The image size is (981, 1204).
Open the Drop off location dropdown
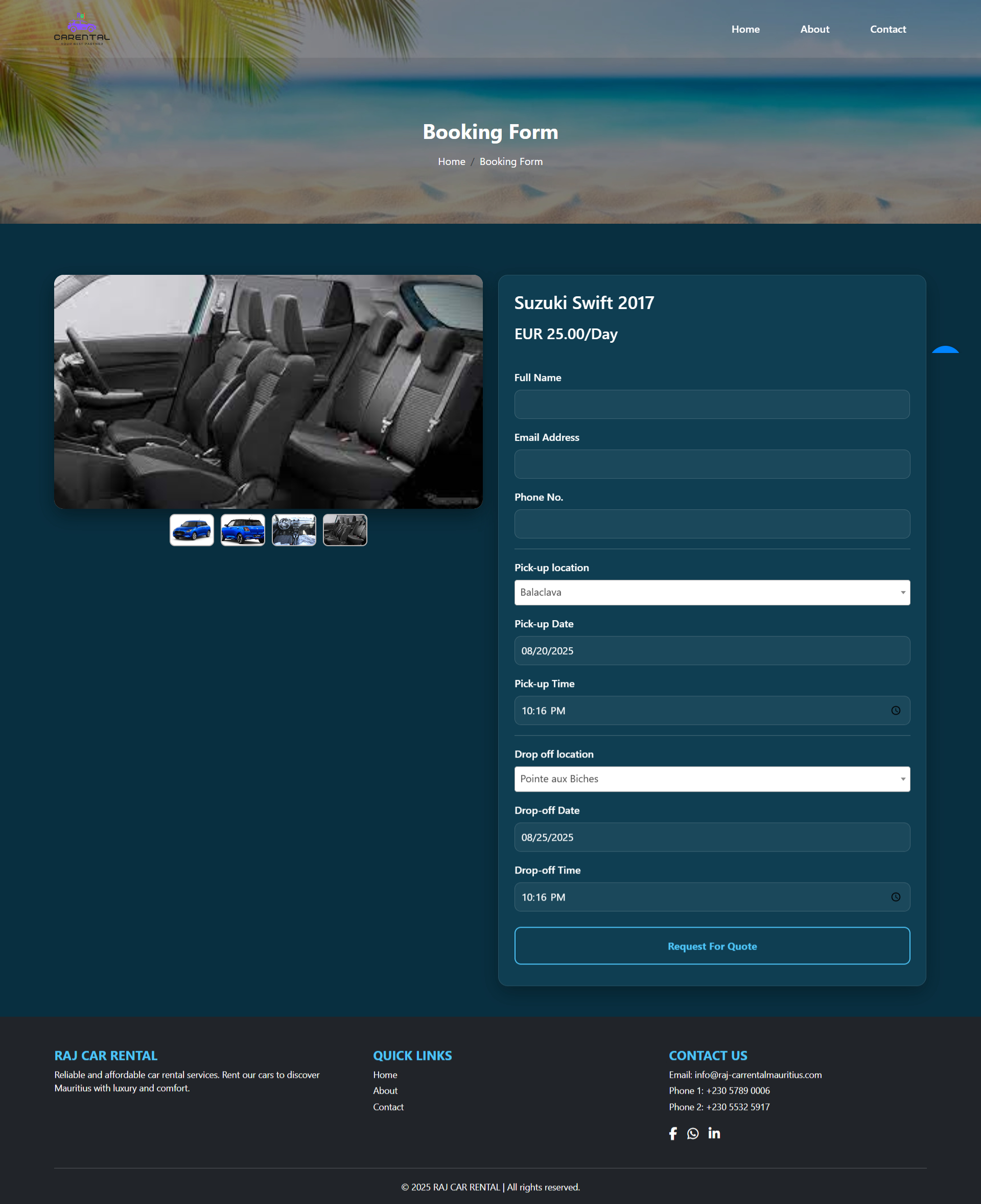pyautogui.click(x=711, y=779)
